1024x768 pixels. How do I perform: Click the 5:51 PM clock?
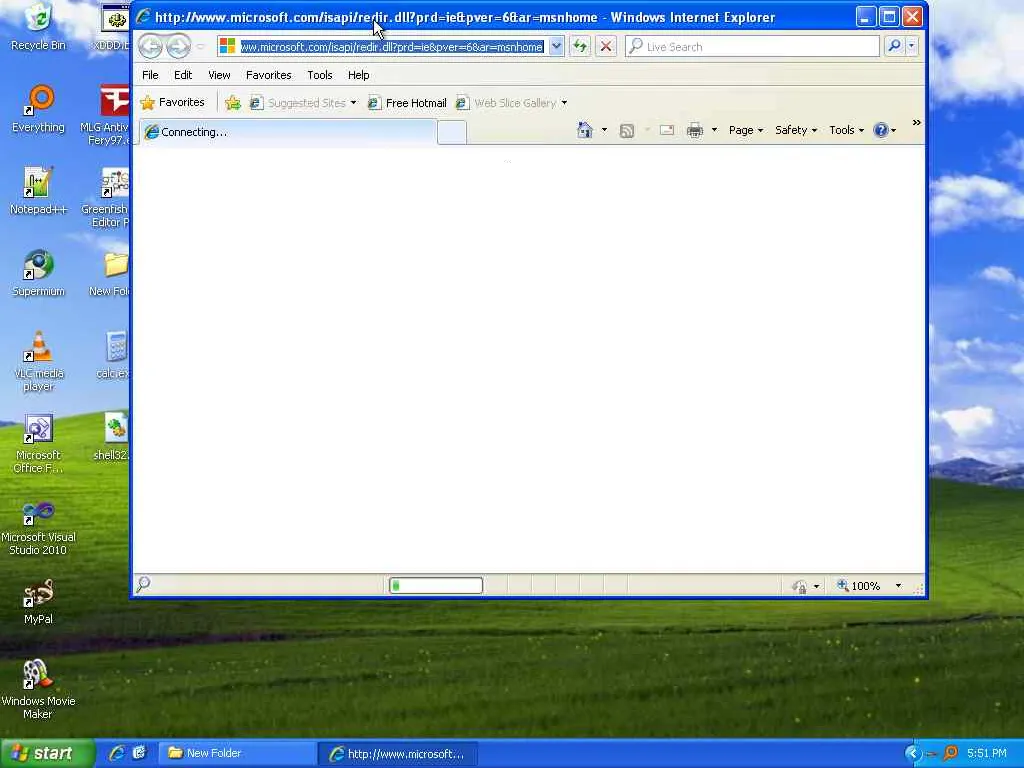987,754
